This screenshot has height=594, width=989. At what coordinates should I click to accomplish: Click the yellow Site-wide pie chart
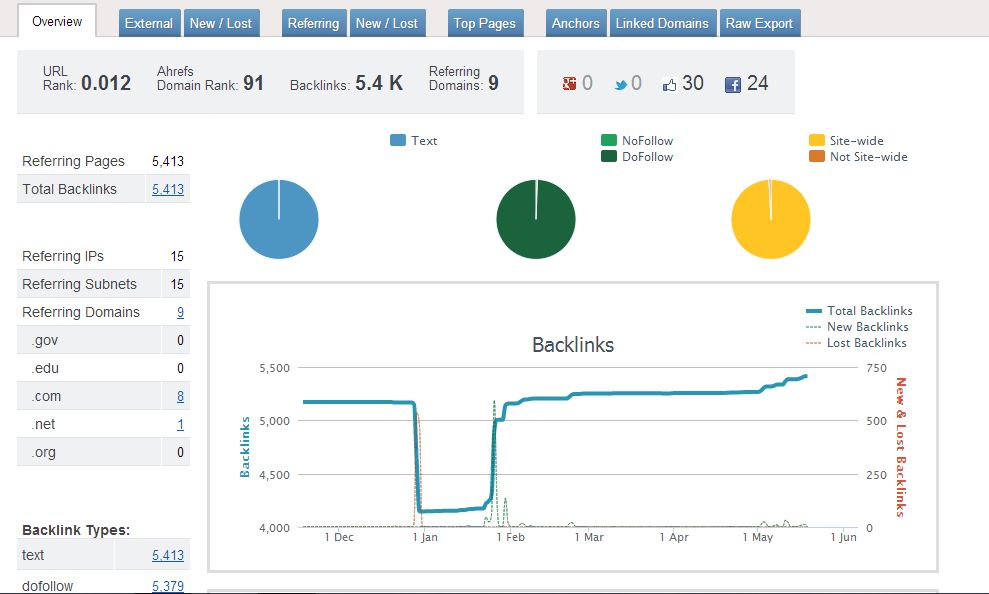[x=771, y=219]
